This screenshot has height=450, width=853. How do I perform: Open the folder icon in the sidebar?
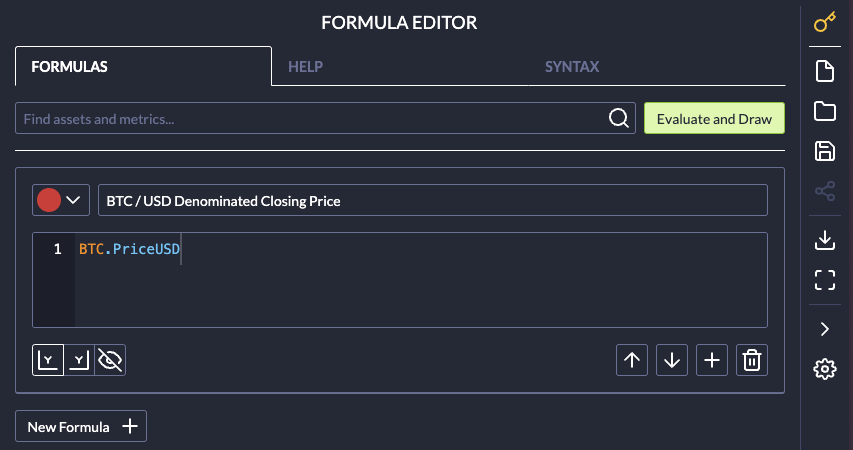coord(825,111)
